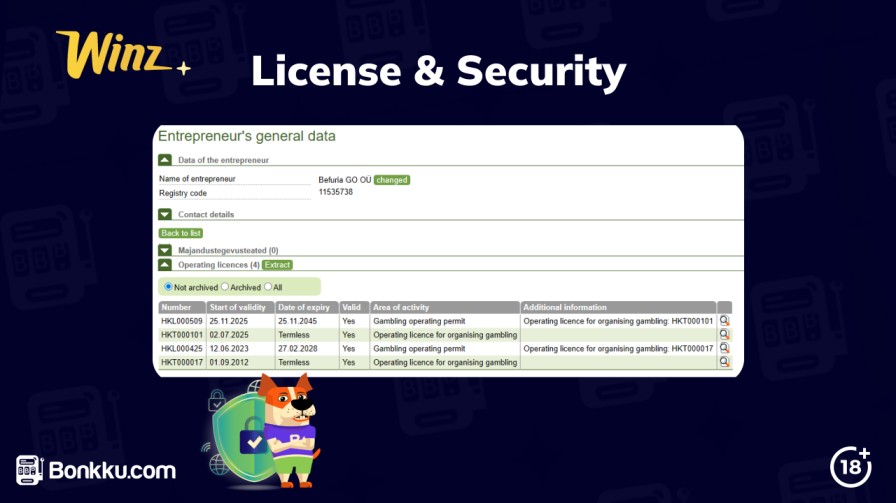
Task: Click the Name of entrepreneur label
Action: [197, 179]
